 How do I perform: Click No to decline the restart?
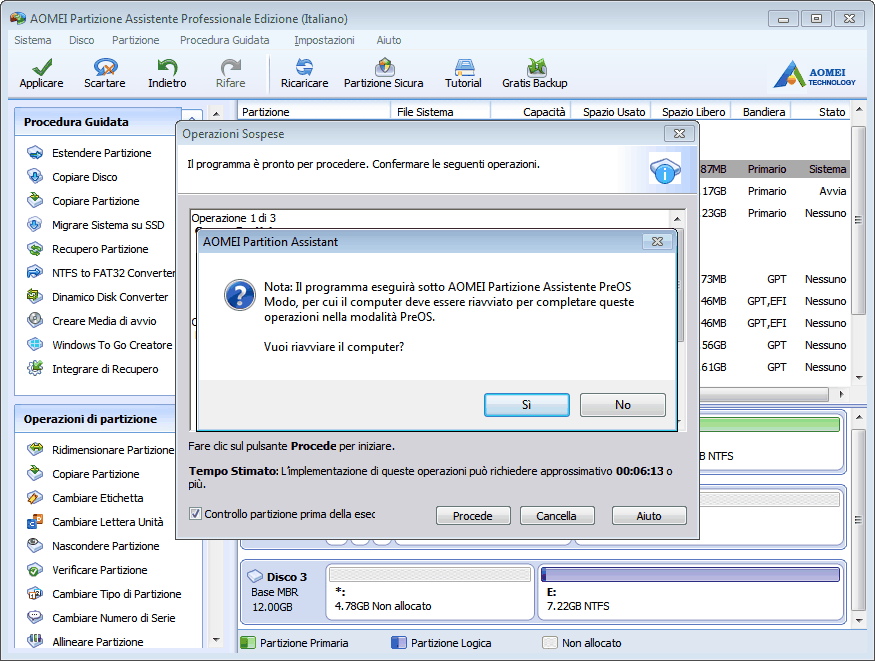[623, 405]
